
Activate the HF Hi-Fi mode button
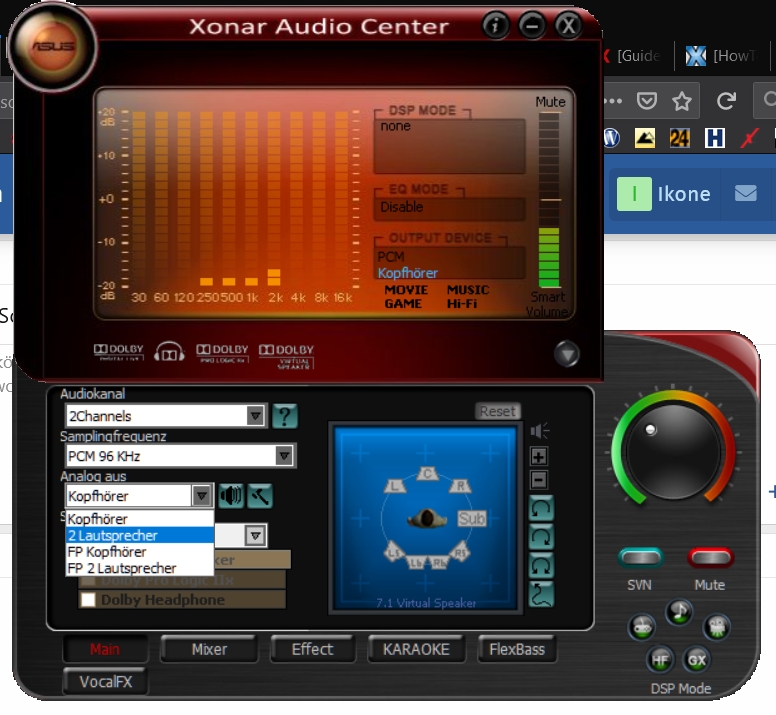pos(660,660)
